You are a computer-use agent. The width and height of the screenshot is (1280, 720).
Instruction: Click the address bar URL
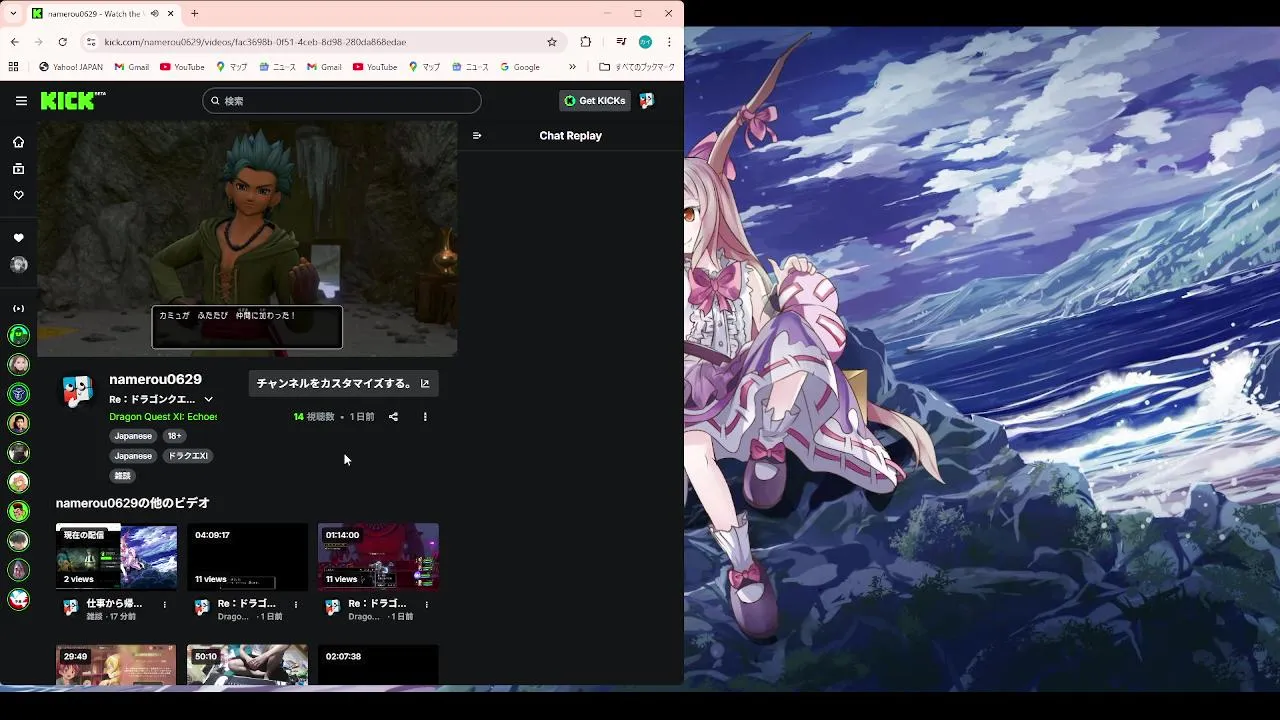[255, 42]
